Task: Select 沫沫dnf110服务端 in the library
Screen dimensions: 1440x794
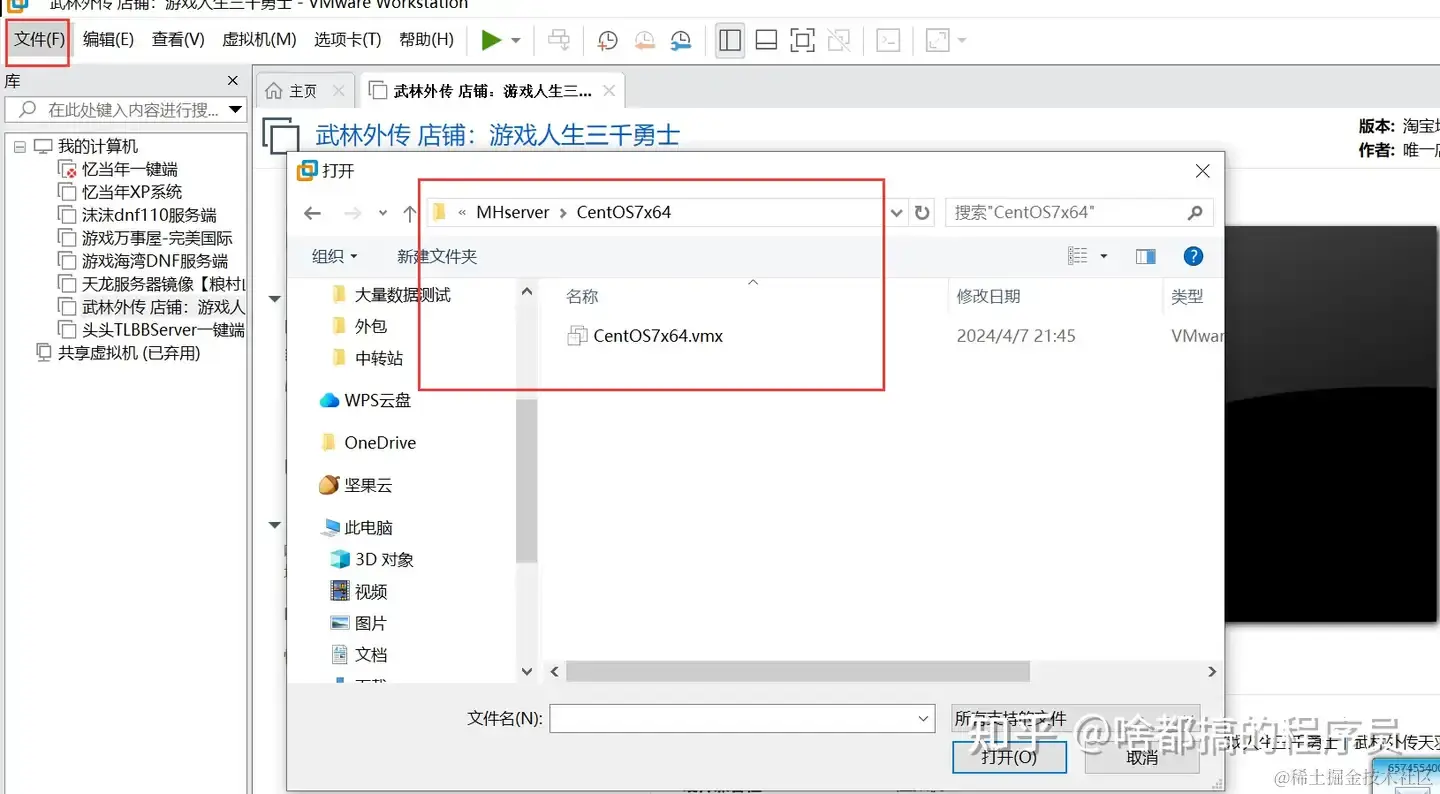Action: point(149,215)
